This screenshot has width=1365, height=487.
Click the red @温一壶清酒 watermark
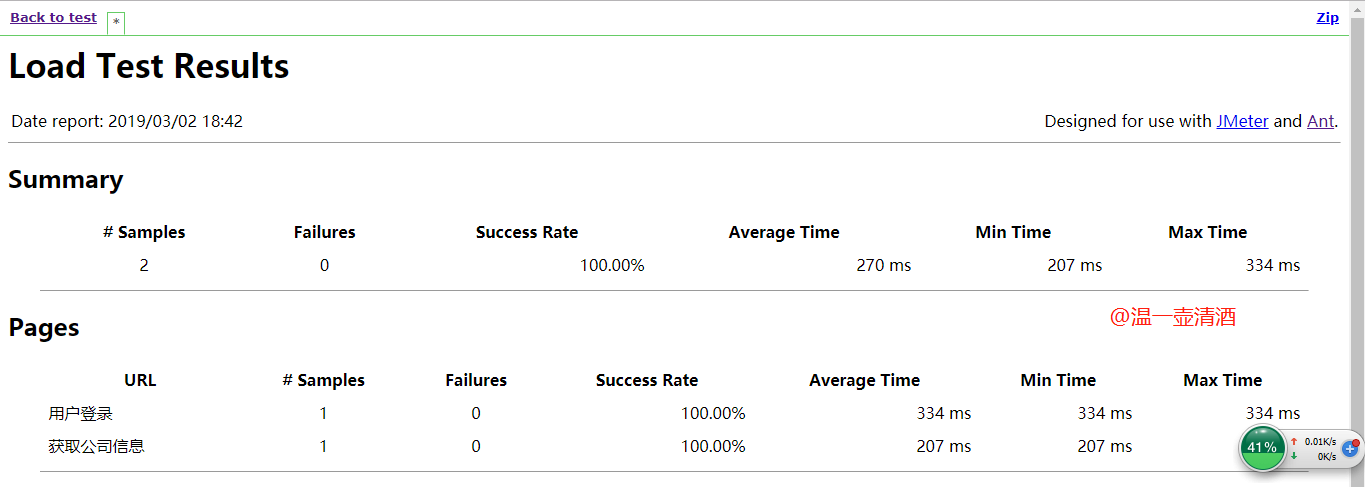[x=1172, y=317]
